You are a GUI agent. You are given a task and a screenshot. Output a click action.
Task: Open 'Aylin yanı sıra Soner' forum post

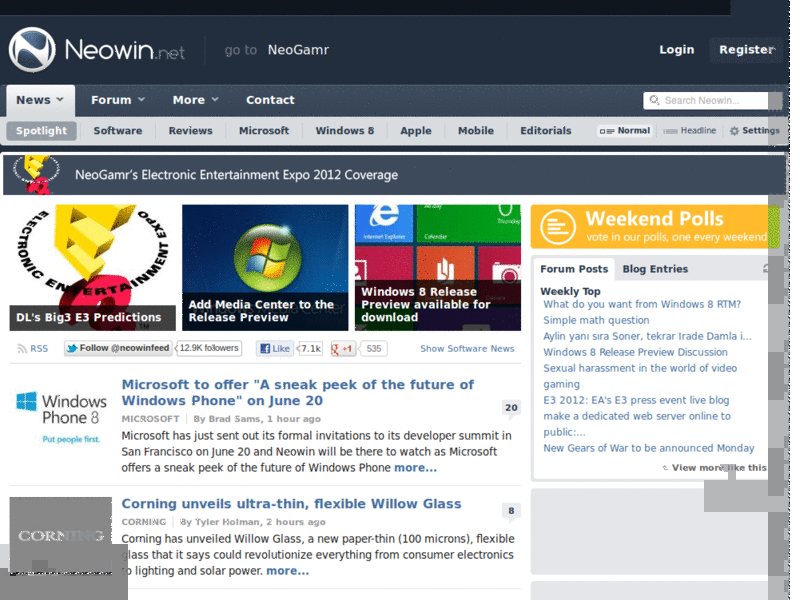pyautogui.click(x=647, y=336)
